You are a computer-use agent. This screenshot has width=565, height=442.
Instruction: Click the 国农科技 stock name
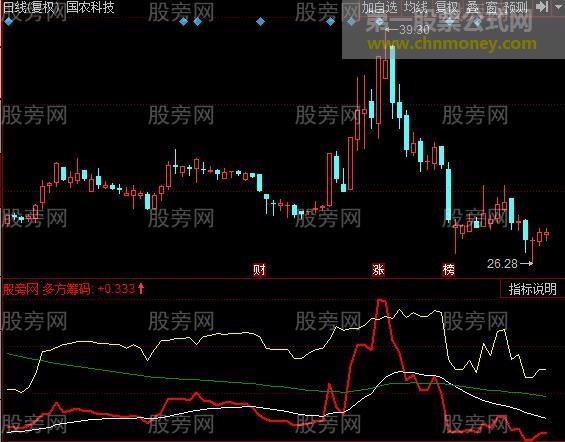91,7
